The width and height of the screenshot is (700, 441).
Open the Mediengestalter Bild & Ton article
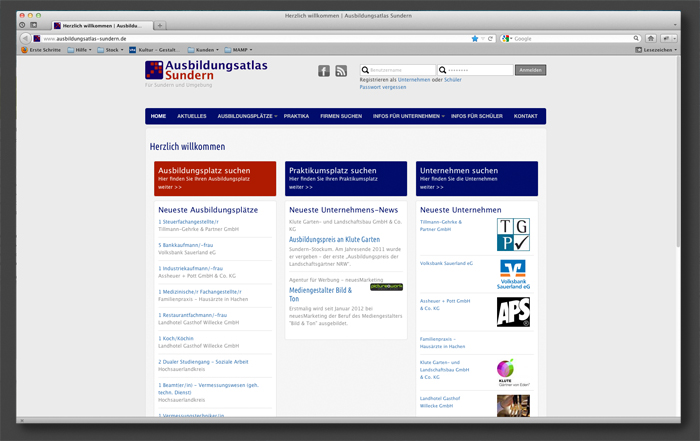coord(320,295)
